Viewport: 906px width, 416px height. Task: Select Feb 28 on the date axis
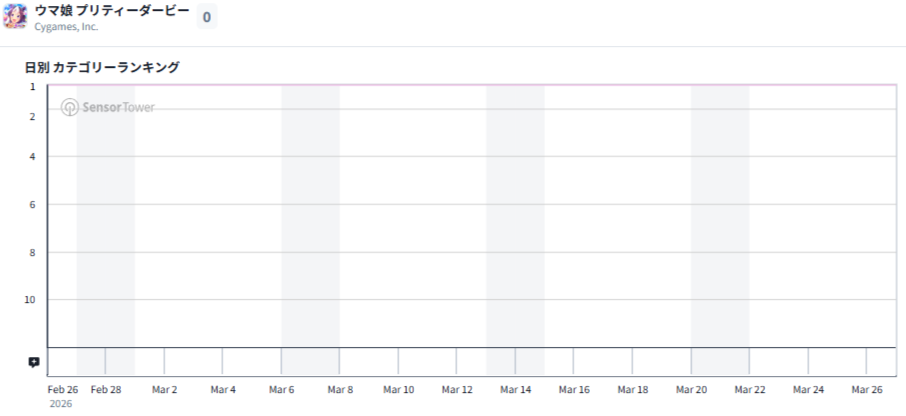[x=106, y=389]
